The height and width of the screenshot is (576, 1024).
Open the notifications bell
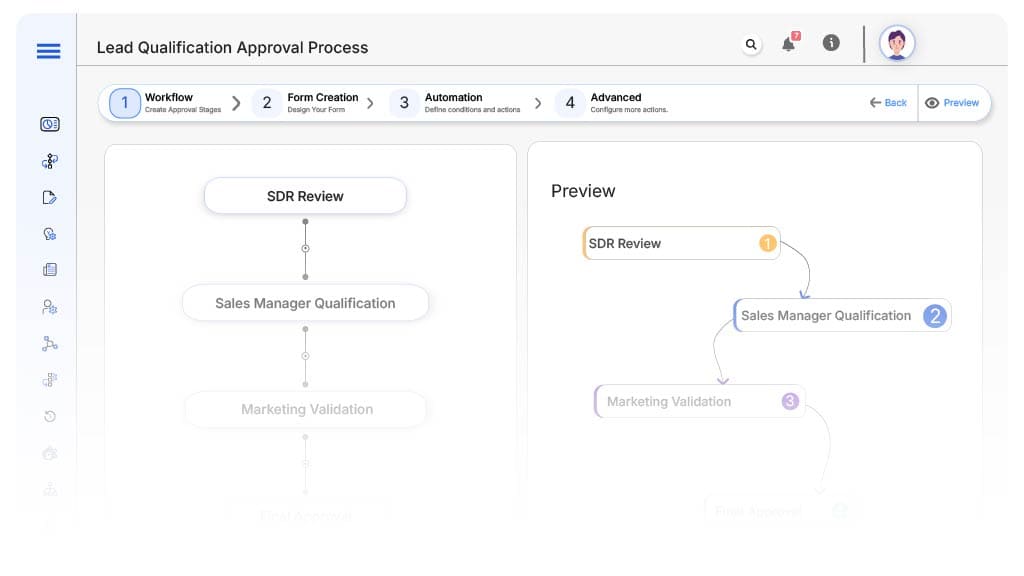pyautogui.click(x=789, y=43)
